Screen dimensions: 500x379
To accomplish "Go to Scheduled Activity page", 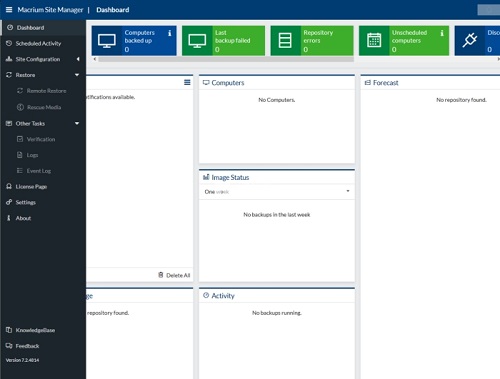I will (x=38, y=43).
